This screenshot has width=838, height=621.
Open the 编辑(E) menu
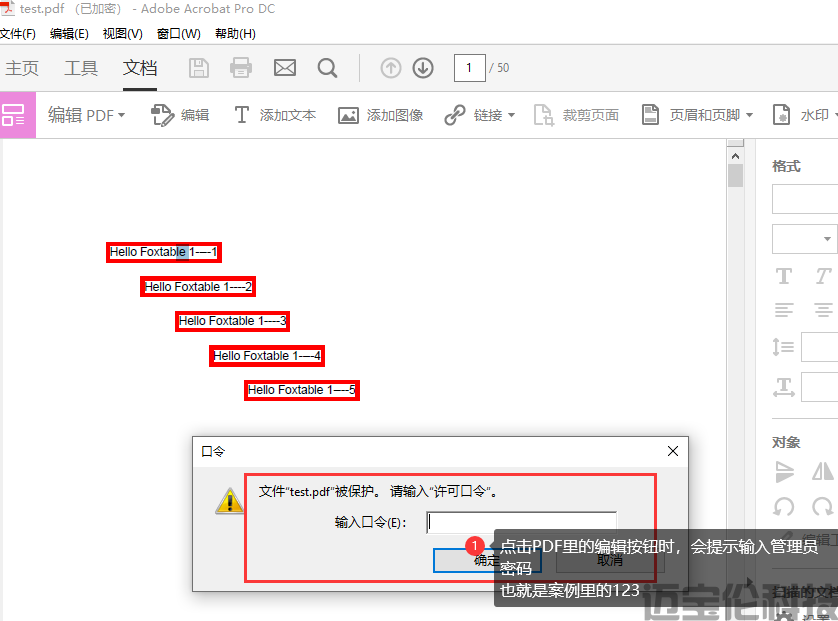point(69,34)
